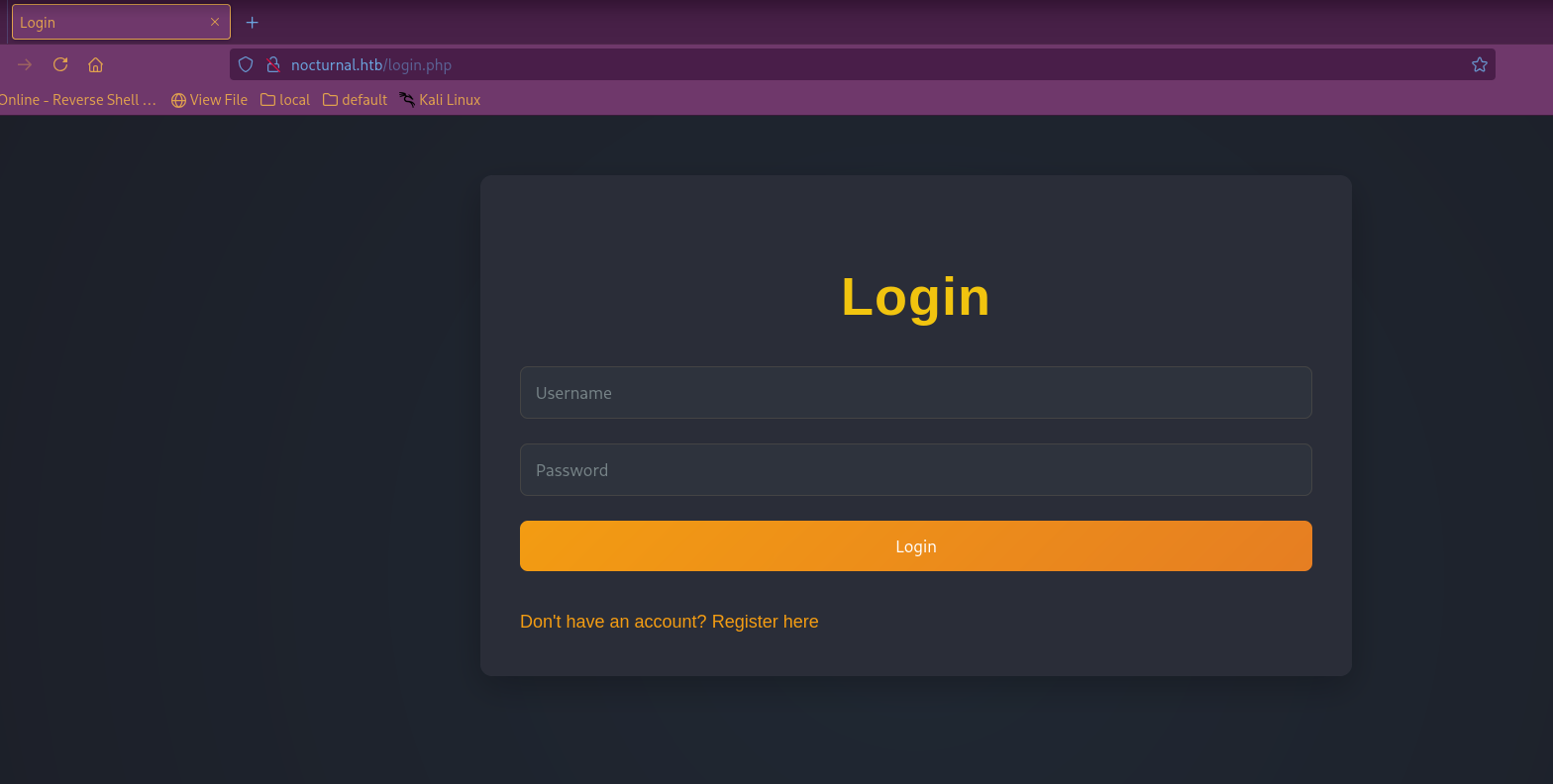Go to the browser home page
Screen dimensions: 1553x784
[96, 64]
